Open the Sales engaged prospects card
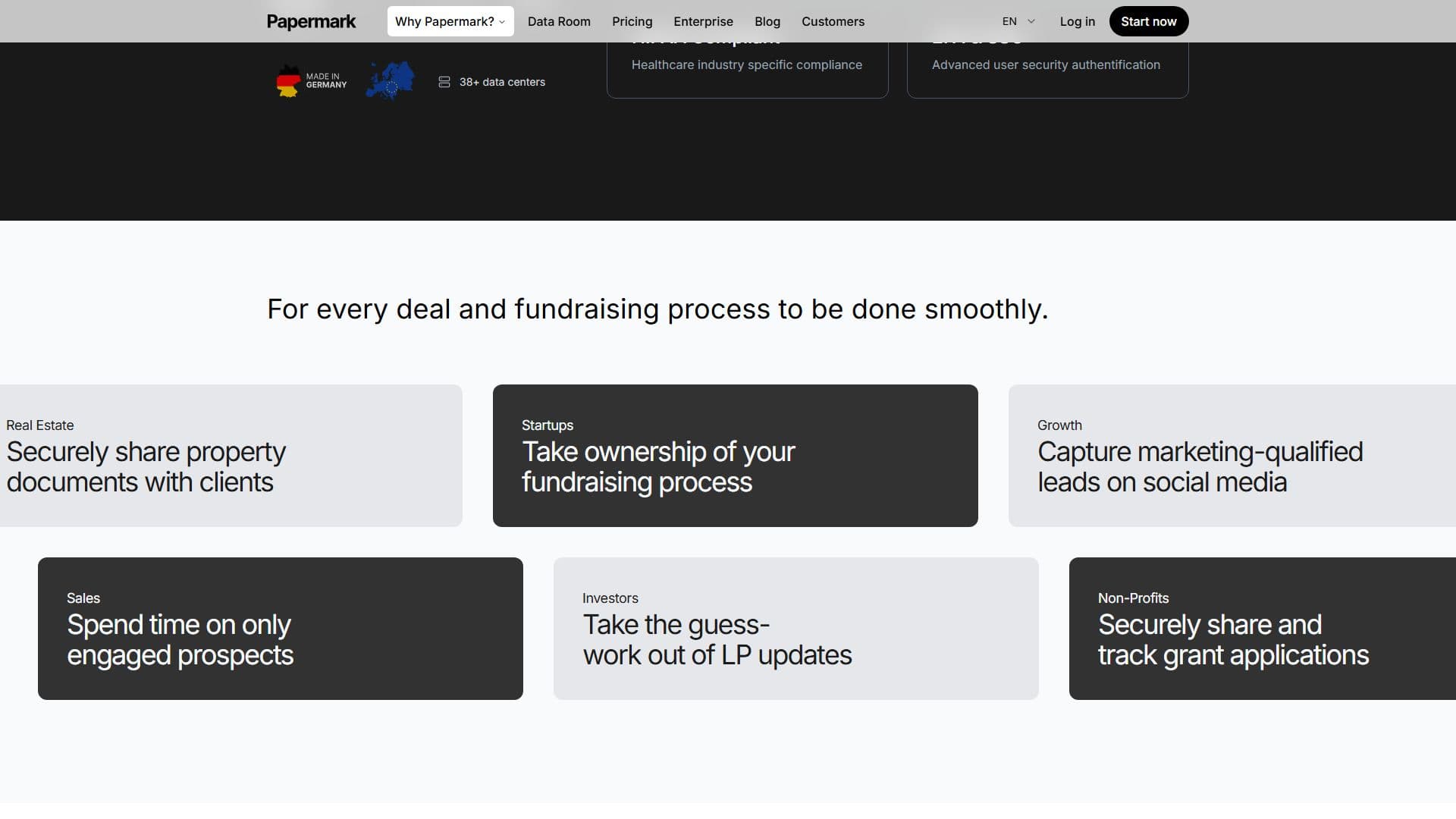Viewport: 1456px width, 819px height. (281, 629)
